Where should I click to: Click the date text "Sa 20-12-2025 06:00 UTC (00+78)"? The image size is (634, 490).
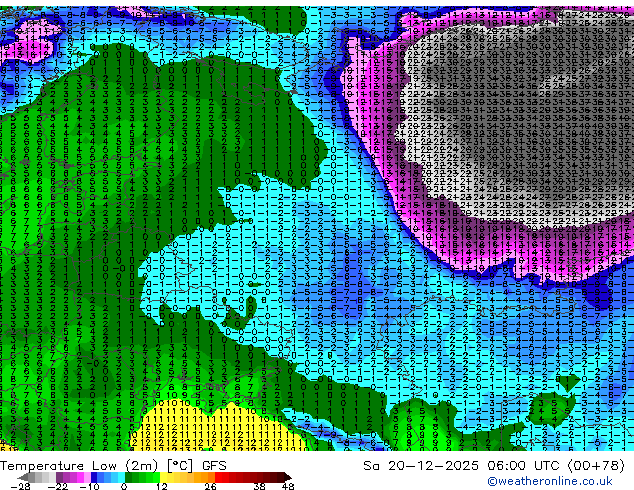coord(494,466)
